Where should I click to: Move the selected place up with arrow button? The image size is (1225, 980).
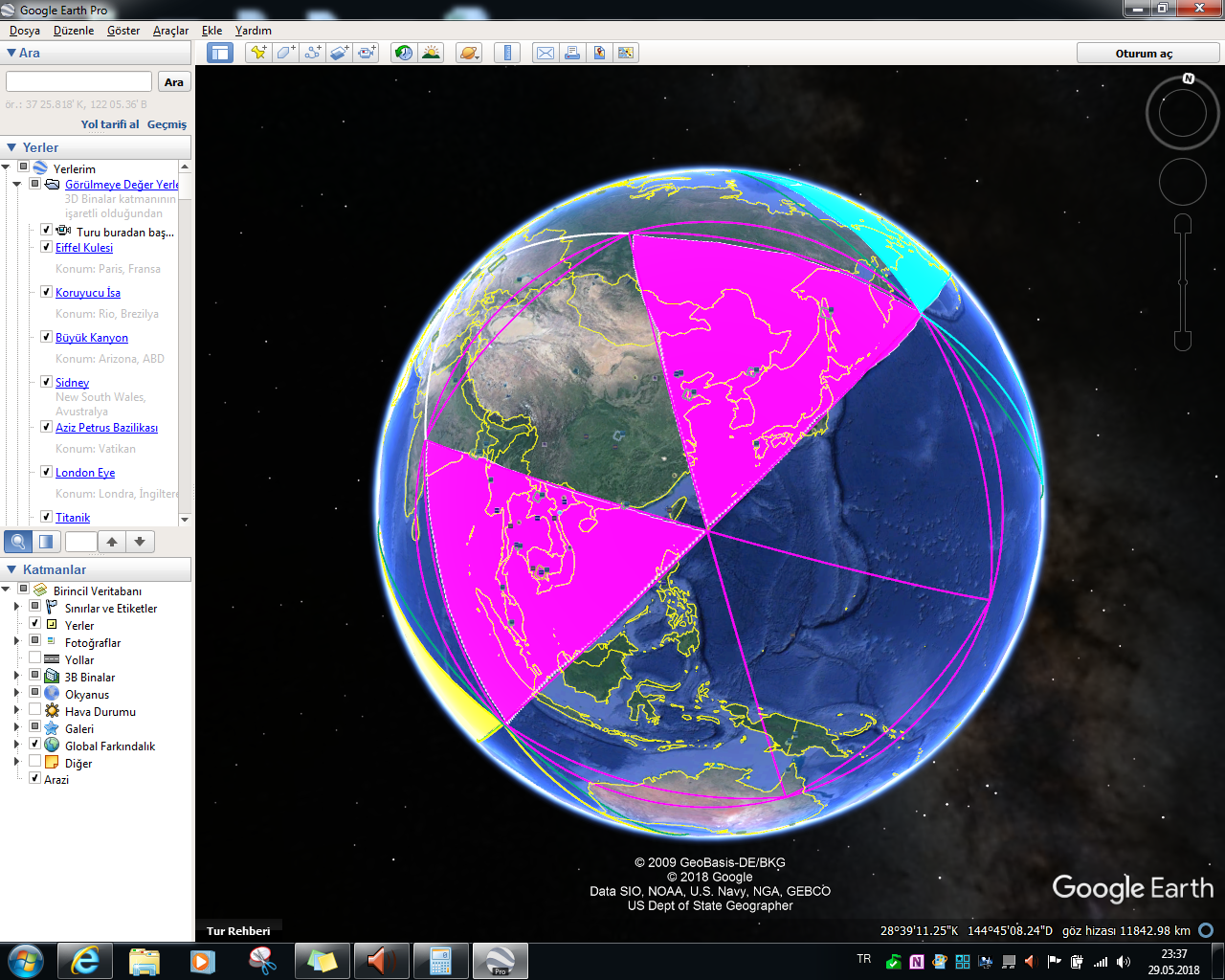112,542
